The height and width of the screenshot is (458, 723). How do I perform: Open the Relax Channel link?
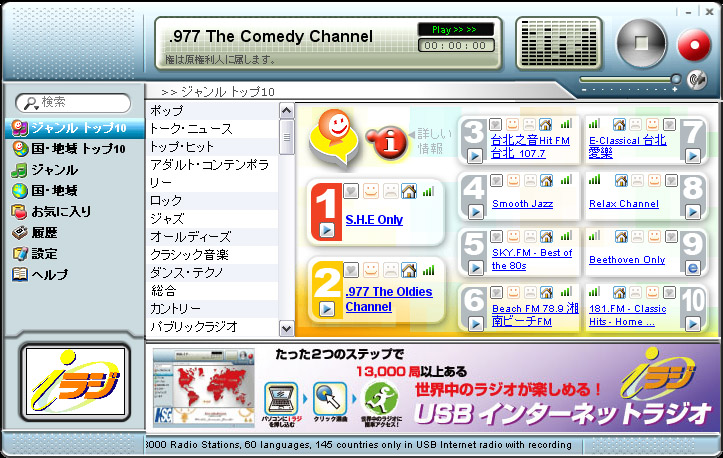click(624, 204)
